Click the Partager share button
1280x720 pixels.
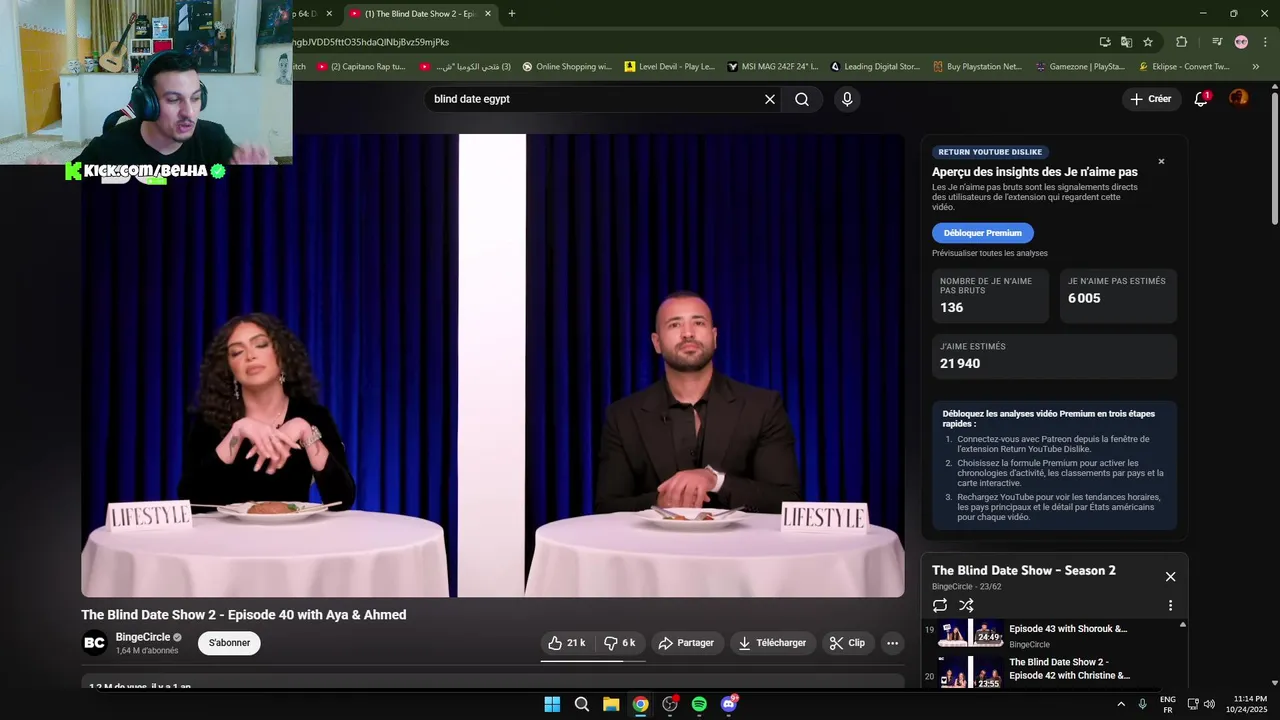[x=687, y=643]
